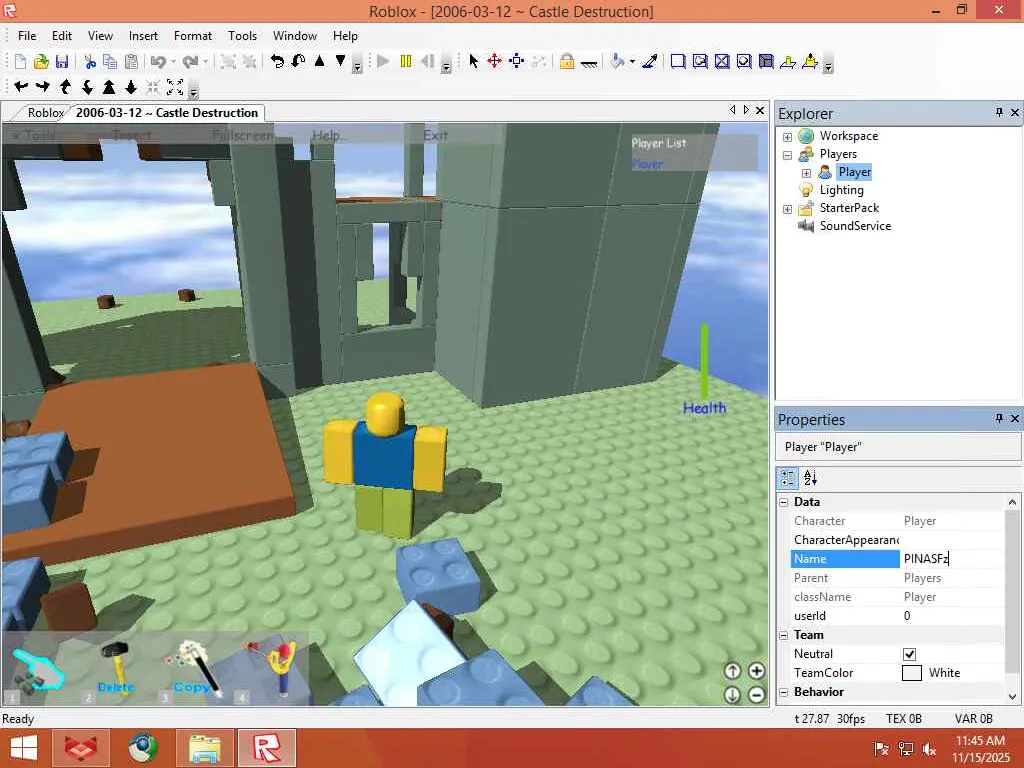
Task: Click the color dropper tool icon
Action: pyautogui.click(x=649, y=61)
